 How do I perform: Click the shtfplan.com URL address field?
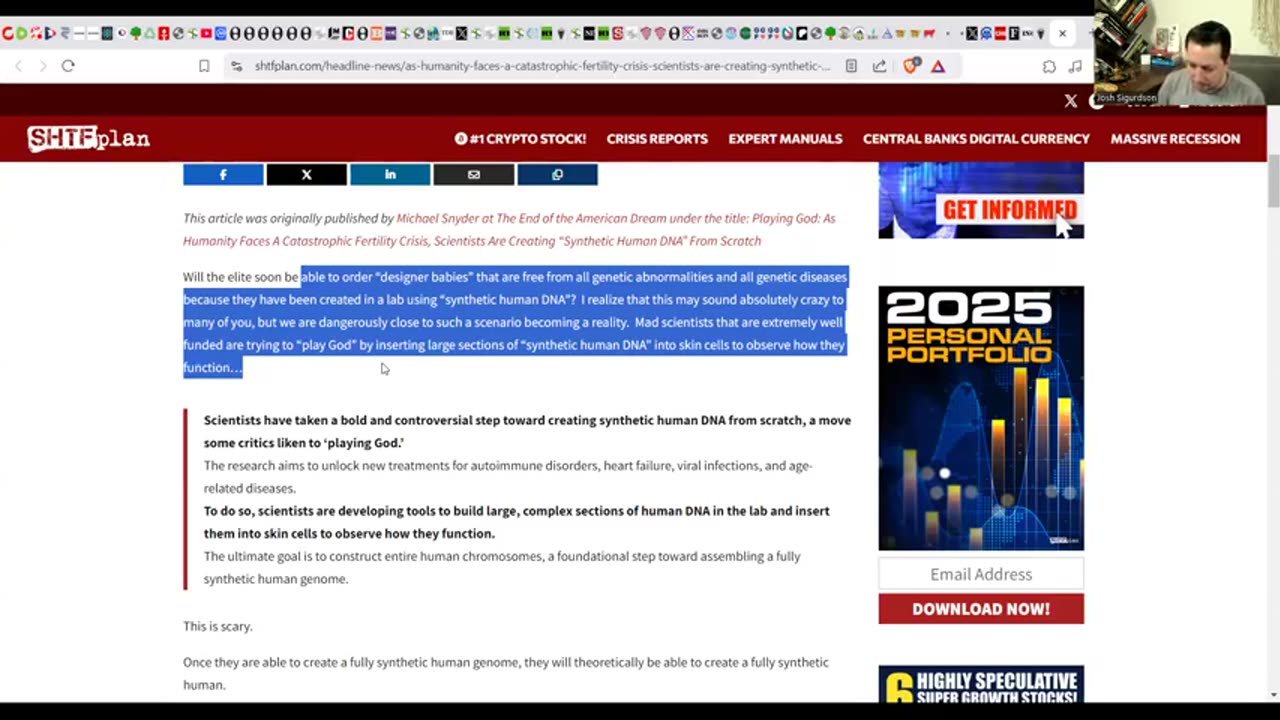tap(542, 66)
